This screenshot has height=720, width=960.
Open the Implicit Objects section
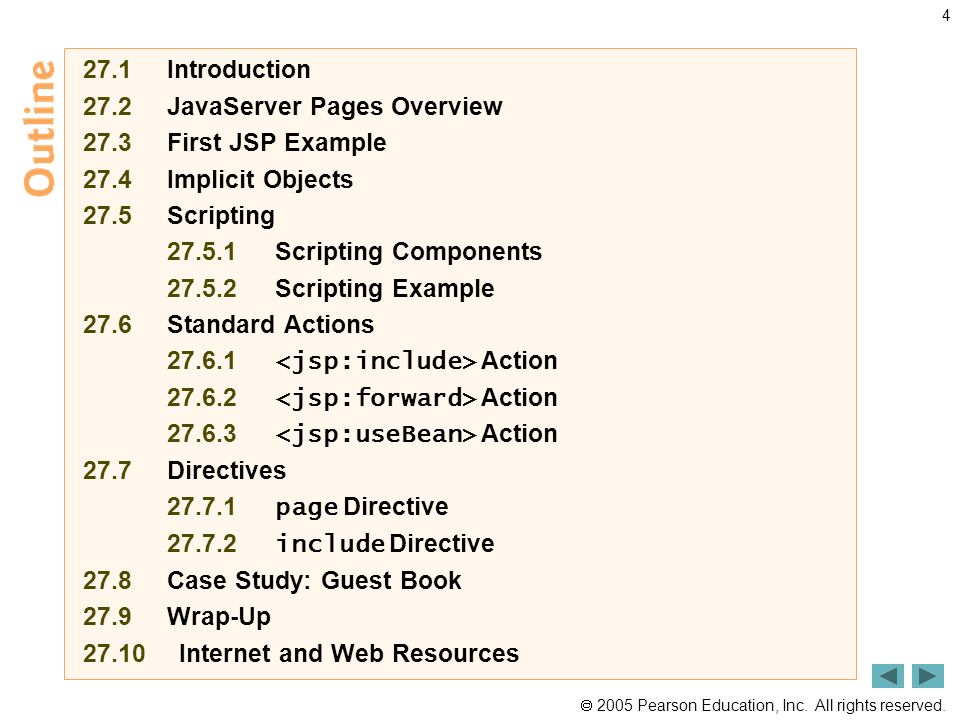[218, 179]
